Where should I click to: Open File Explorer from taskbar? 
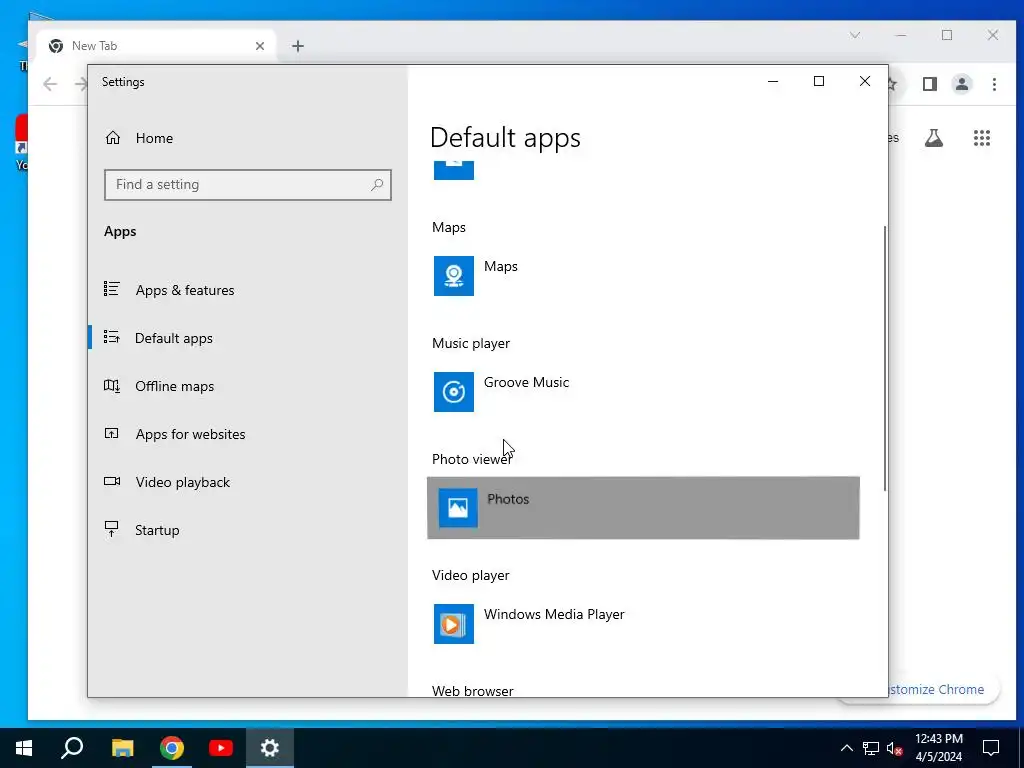pyautogui.click(x=122, y=748)
